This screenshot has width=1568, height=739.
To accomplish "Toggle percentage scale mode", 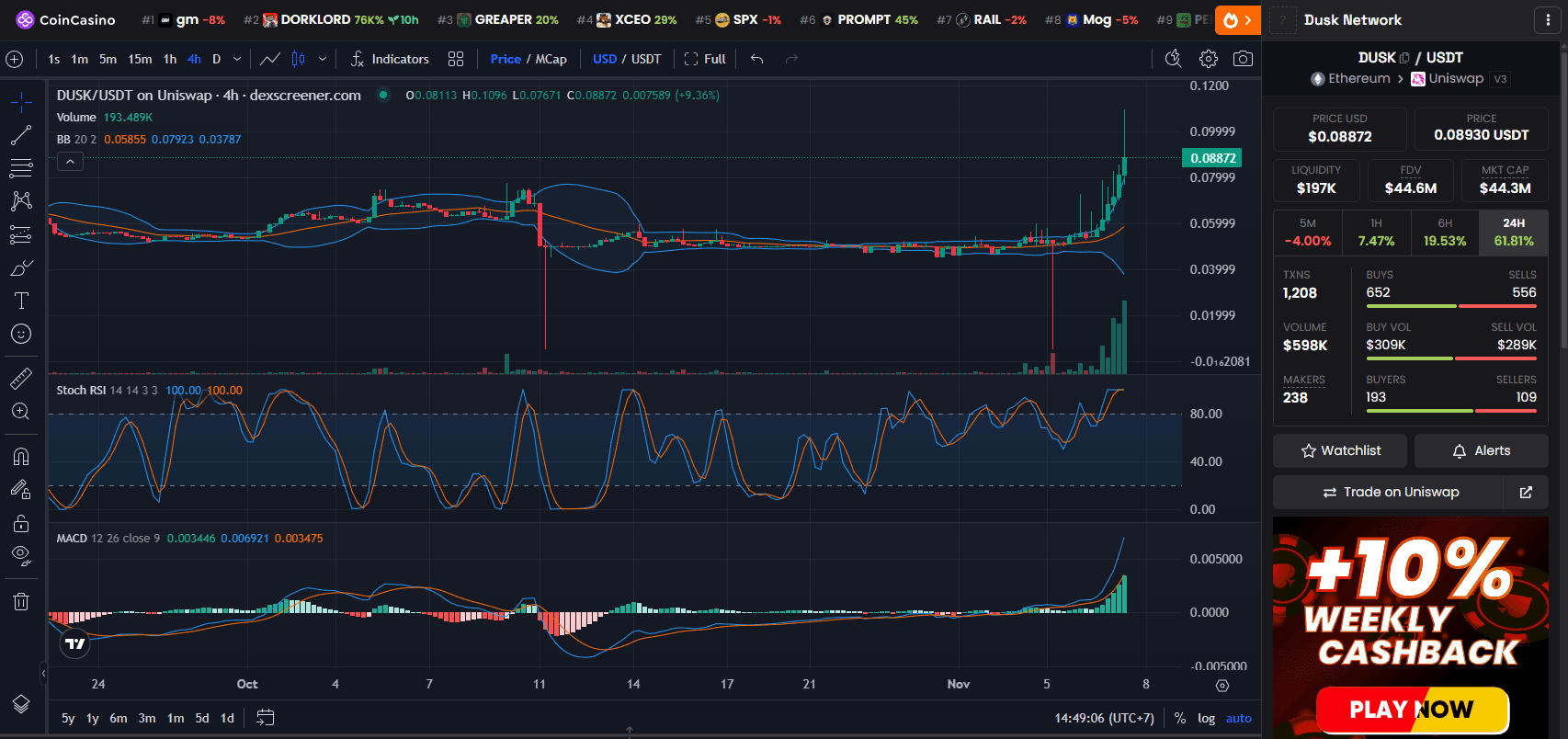I will tap(1180, 718).
